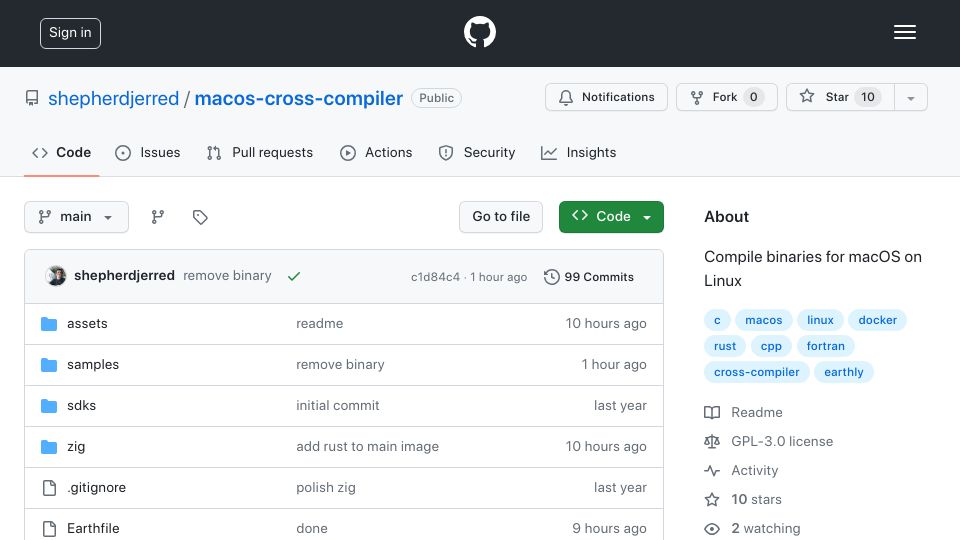This screenshot has width=960, height=540.
Task: Click the Sign in button
Action: point(70,33)
